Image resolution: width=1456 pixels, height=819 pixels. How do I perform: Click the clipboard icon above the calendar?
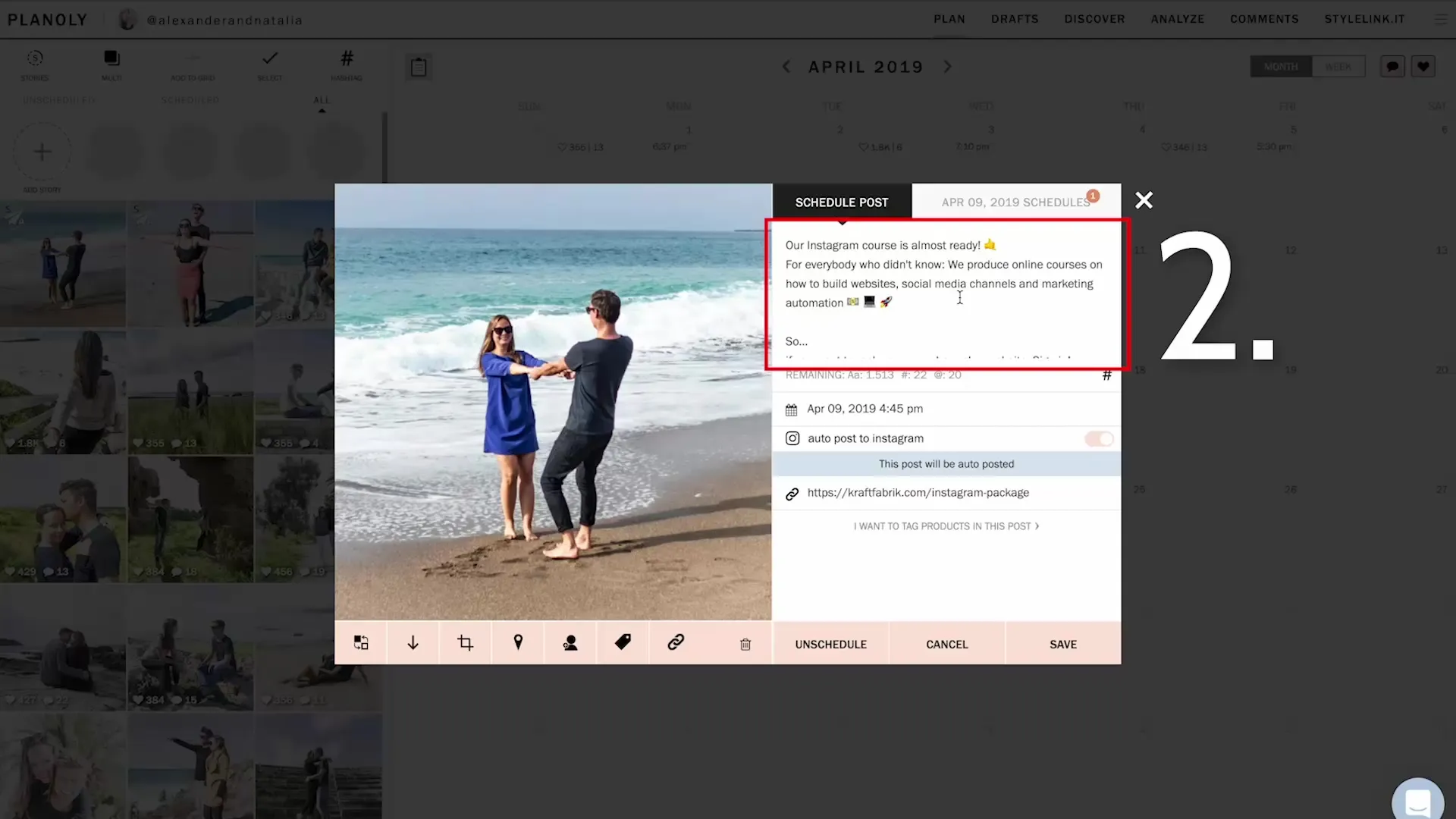419,67
